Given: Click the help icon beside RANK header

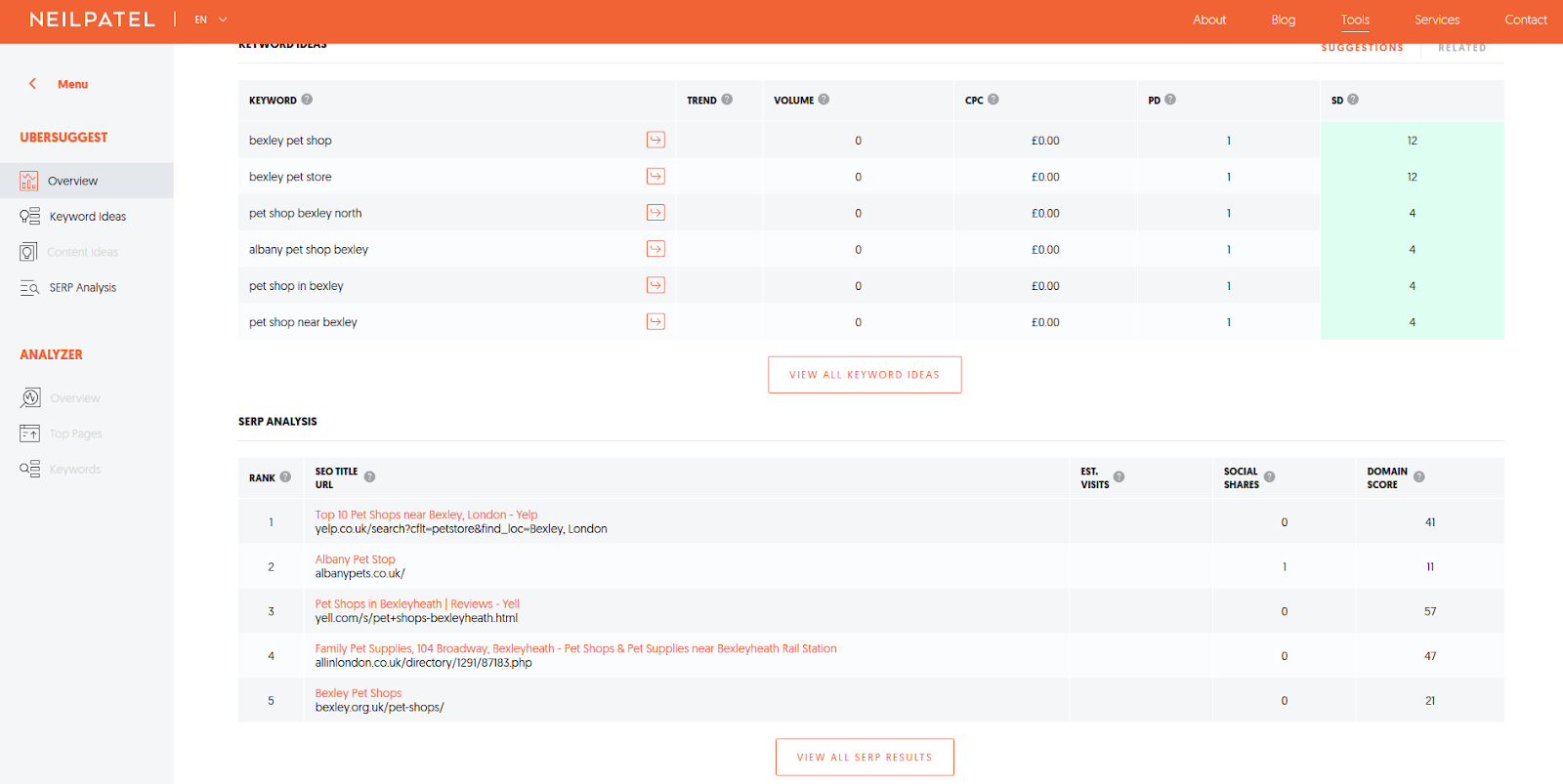Looking at the screenshot, I should pos(285,477).
